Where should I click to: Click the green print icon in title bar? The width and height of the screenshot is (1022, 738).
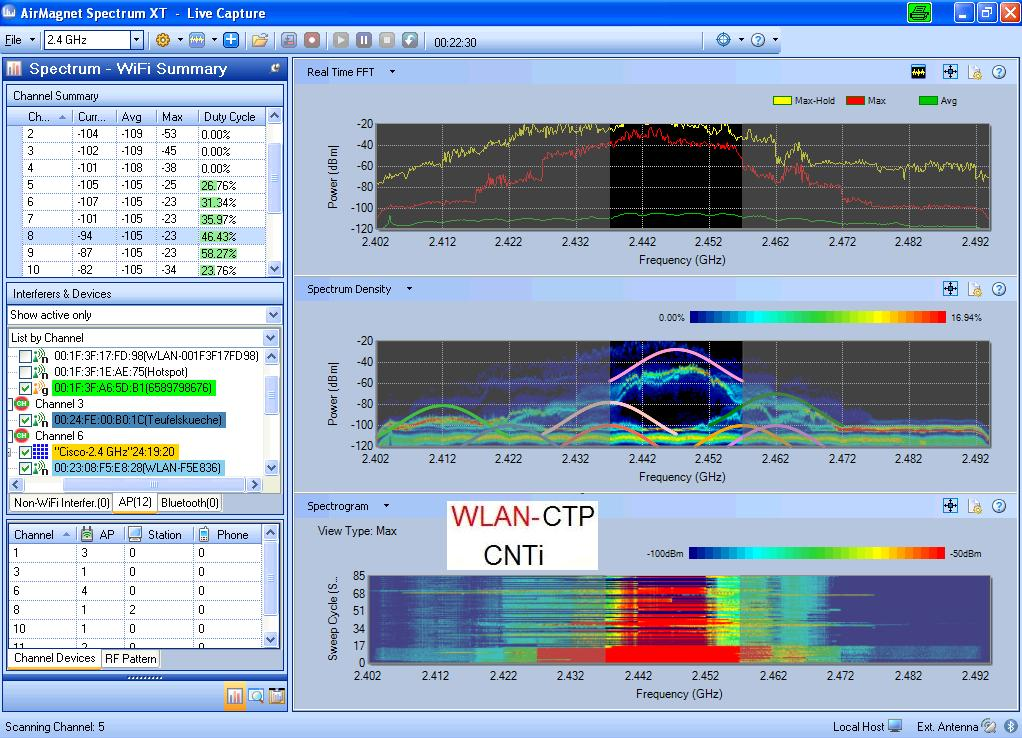point(919,12)
